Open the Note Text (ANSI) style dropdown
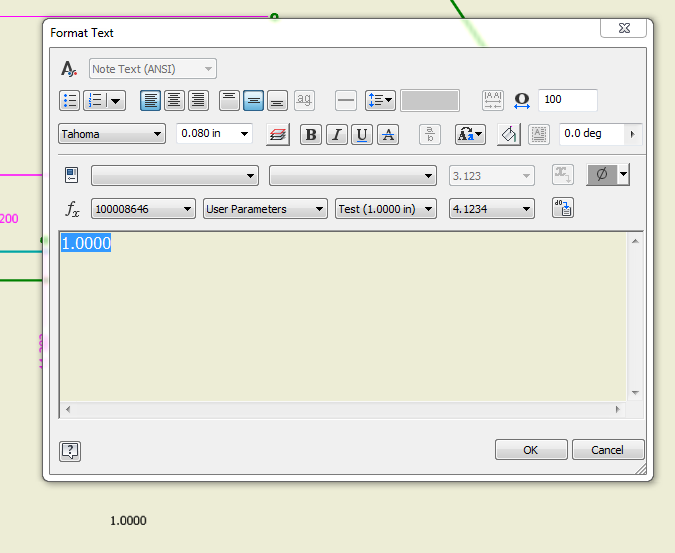The image size is (675, 553). point(153,69)
